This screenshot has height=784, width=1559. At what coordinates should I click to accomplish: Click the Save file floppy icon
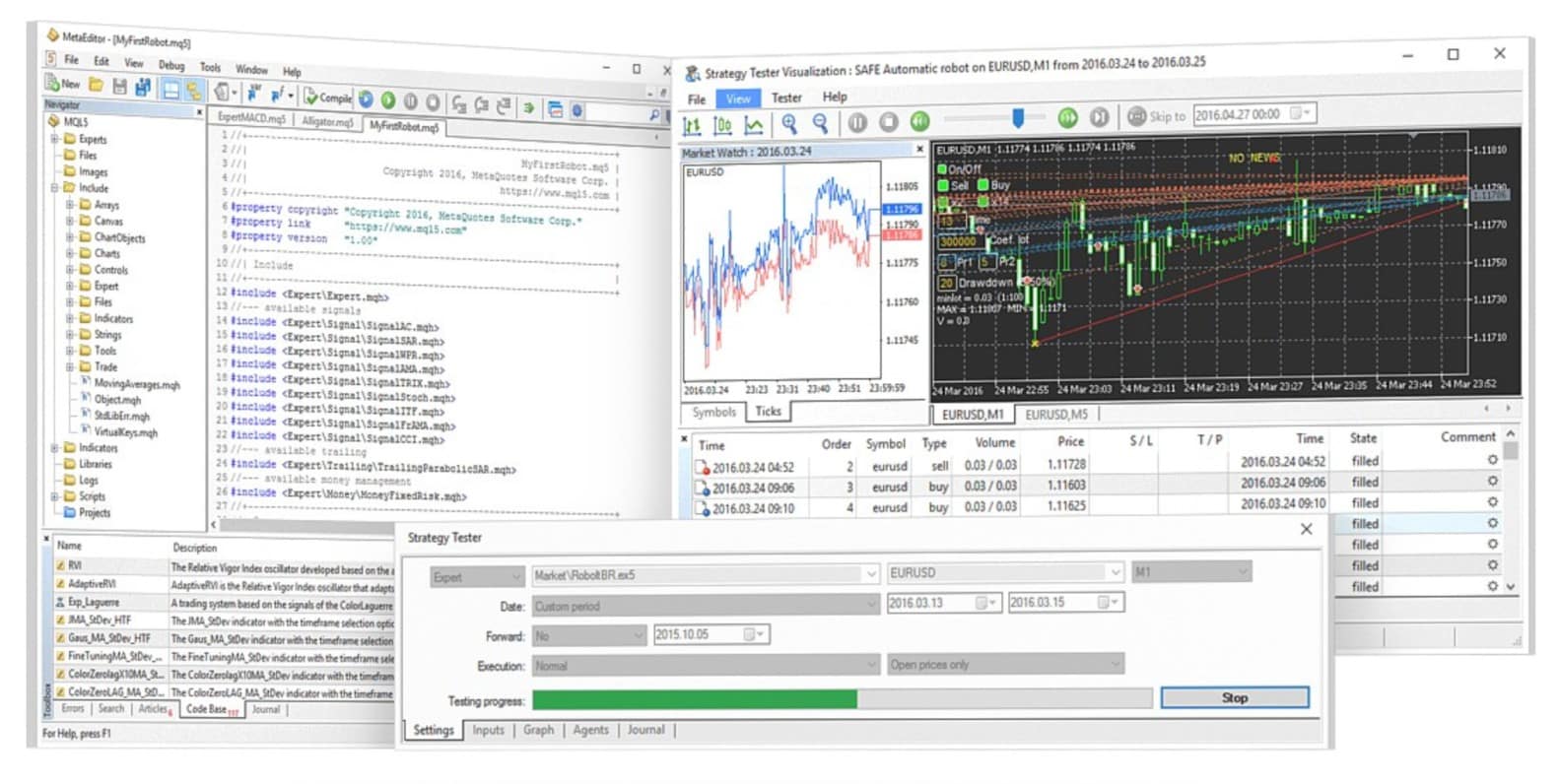[119, 87]
